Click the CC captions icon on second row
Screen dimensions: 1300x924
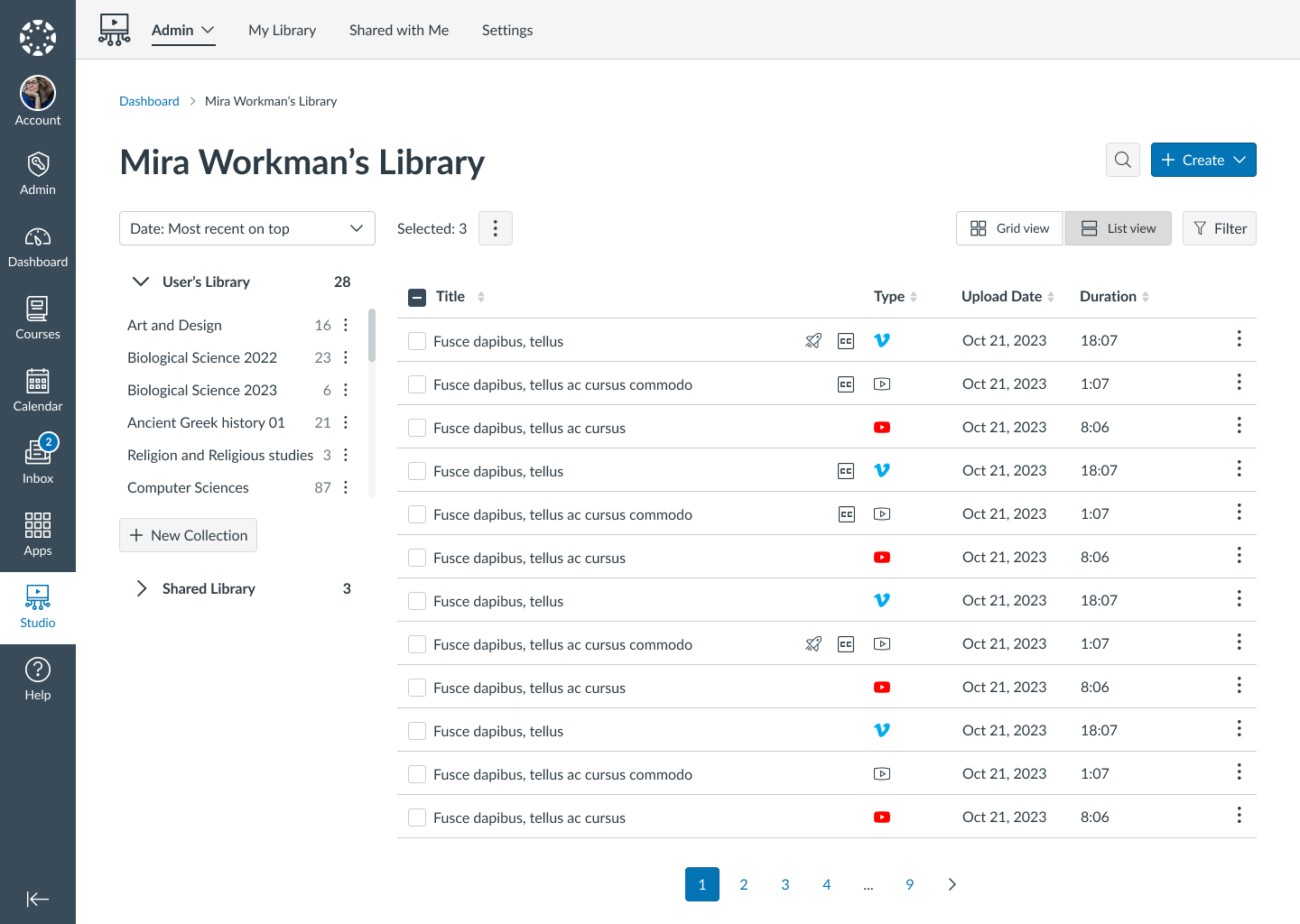coord(846,383)
